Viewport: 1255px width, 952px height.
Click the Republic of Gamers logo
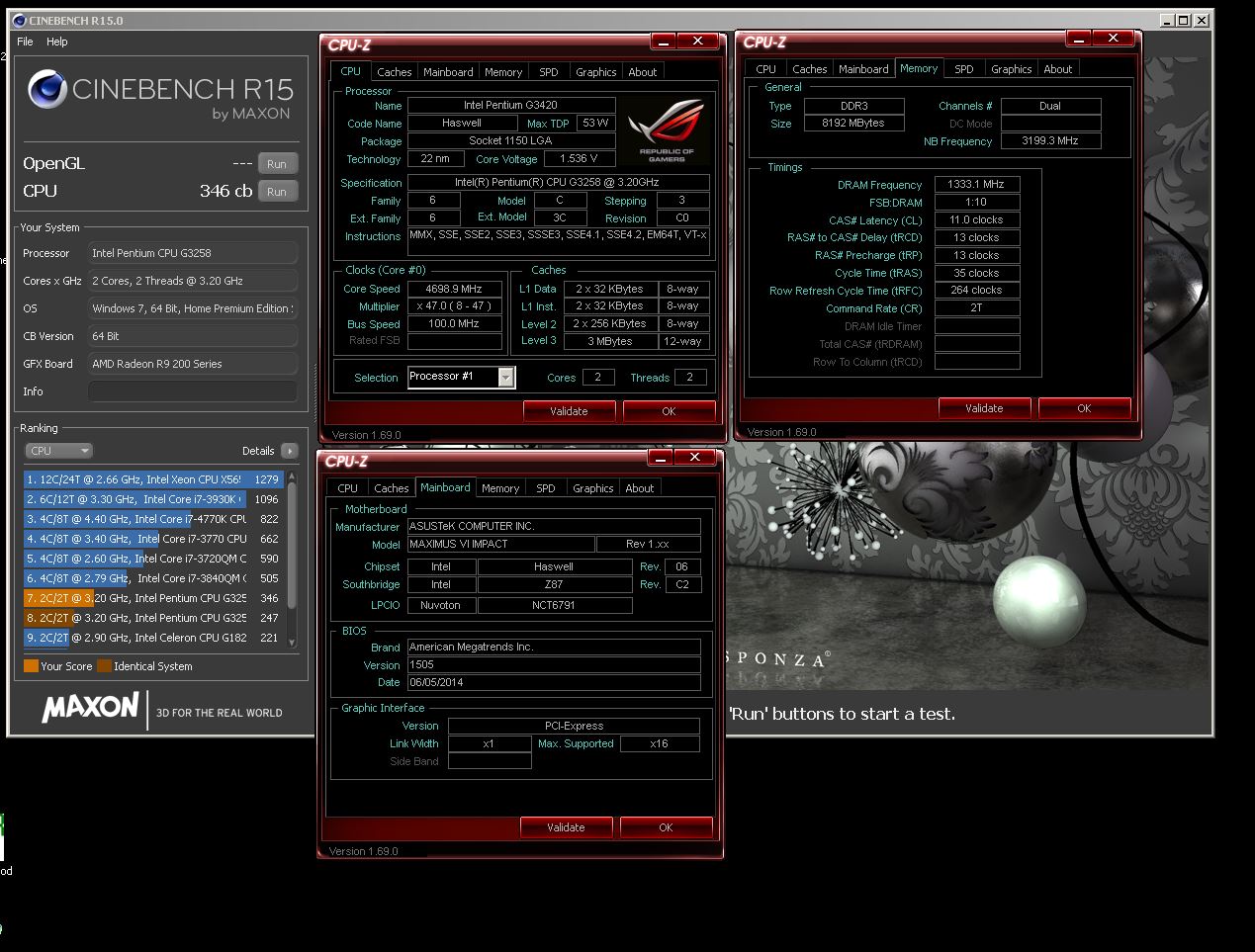pyautogui.click(x=667, y=130)
